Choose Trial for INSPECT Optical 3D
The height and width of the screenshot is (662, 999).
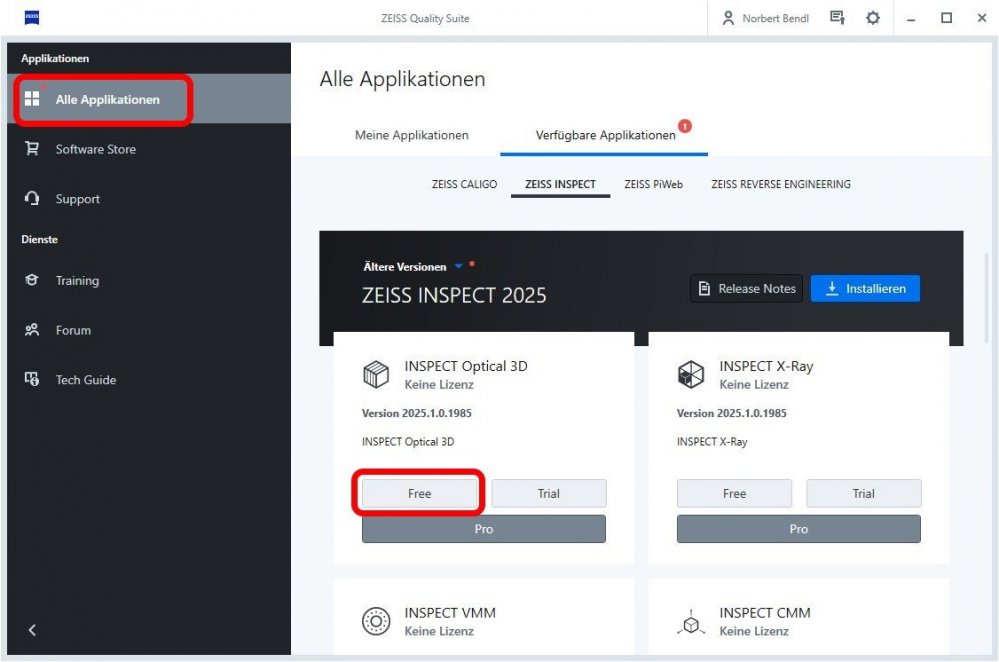[549, 493]
